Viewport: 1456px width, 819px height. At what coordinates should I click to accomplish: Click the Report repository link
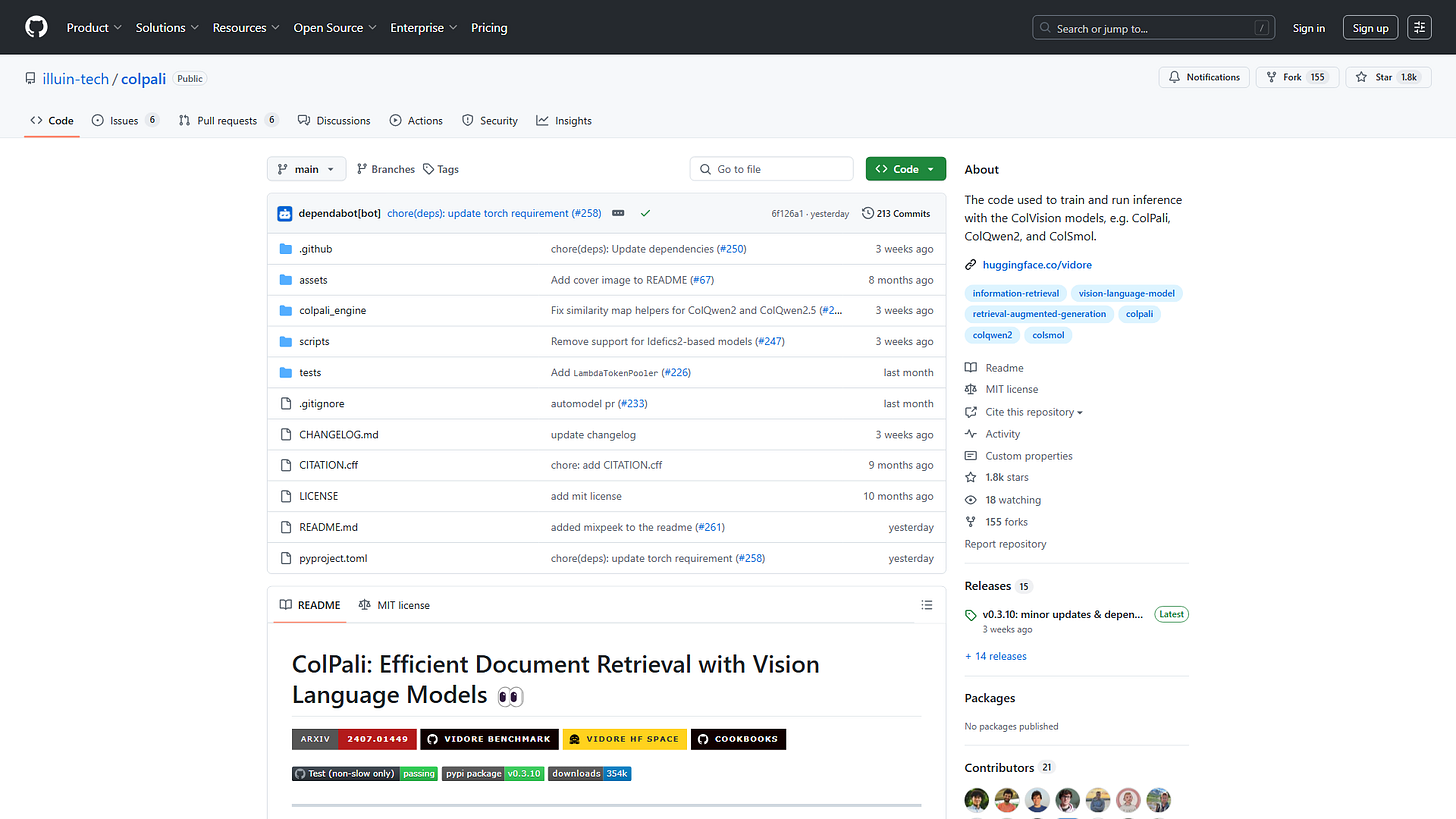(1005, 544)
